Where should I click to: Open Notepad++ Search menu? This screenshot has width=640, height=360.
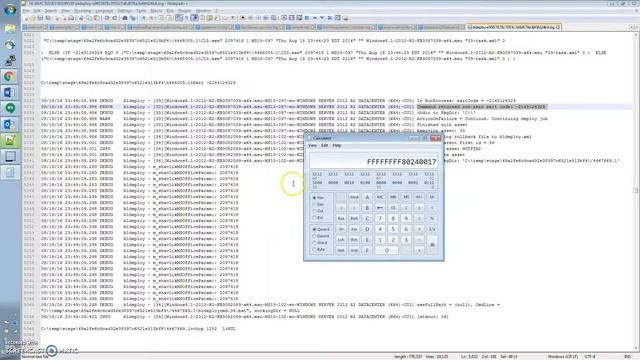[51, 11]
